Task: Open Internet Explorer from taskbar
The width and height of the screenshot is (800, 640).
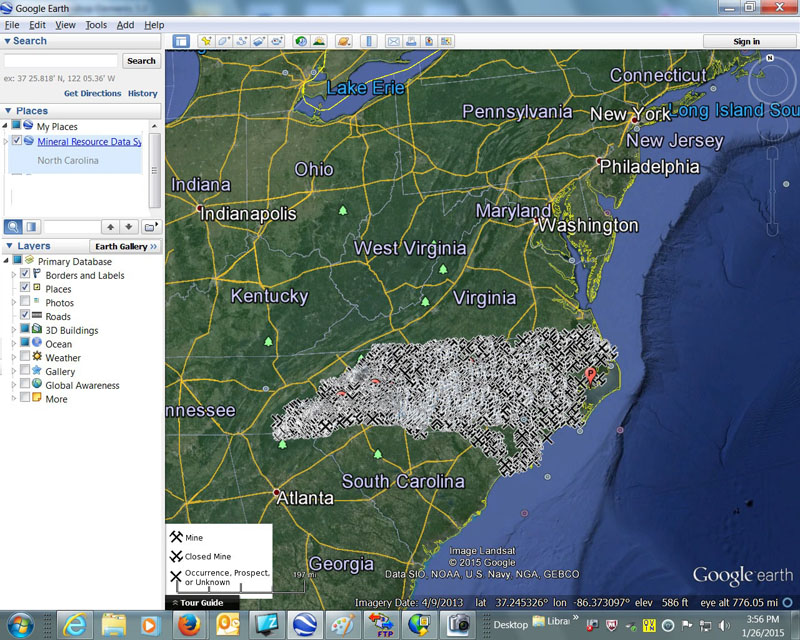Action: click(74, 625)
